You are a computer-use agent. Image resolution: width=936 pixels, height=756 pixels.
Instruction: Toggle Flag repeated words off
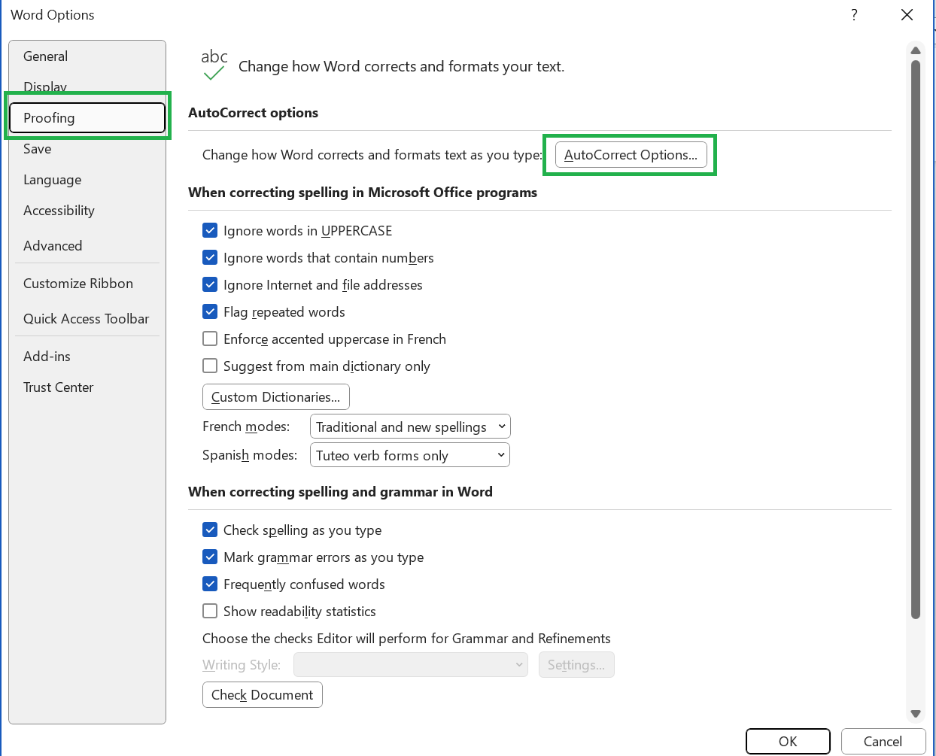click(x=210, y=311)
